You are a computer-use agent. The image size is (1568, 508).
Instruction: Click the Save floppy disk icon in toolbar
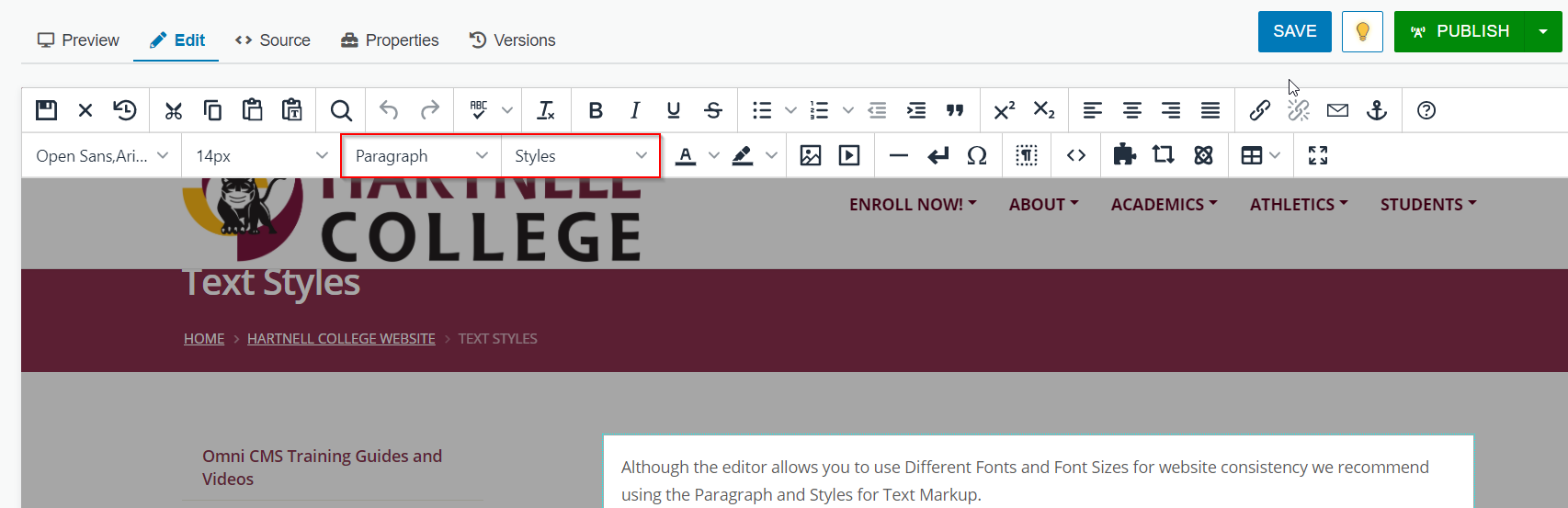coord(46,110)
